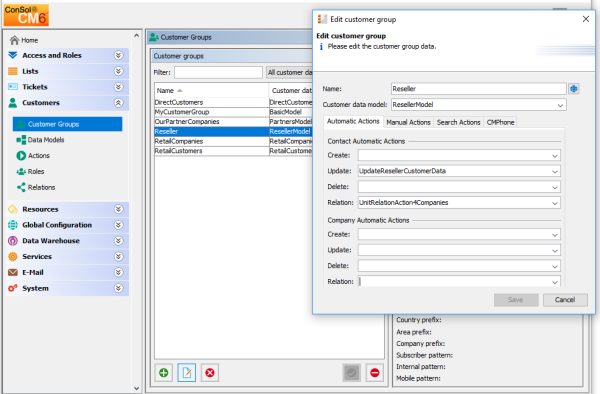This screenshot has height=394, width=600.
Task: Expand the Lists section chevron
Action: pyautogui.click(x=119, y=71)
